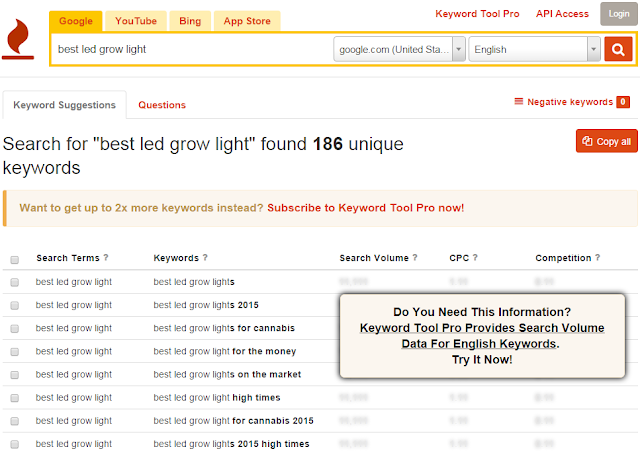This screenshot has height=451, width=640.
Task: Click the CPC column header
Action: click(459, 258)
